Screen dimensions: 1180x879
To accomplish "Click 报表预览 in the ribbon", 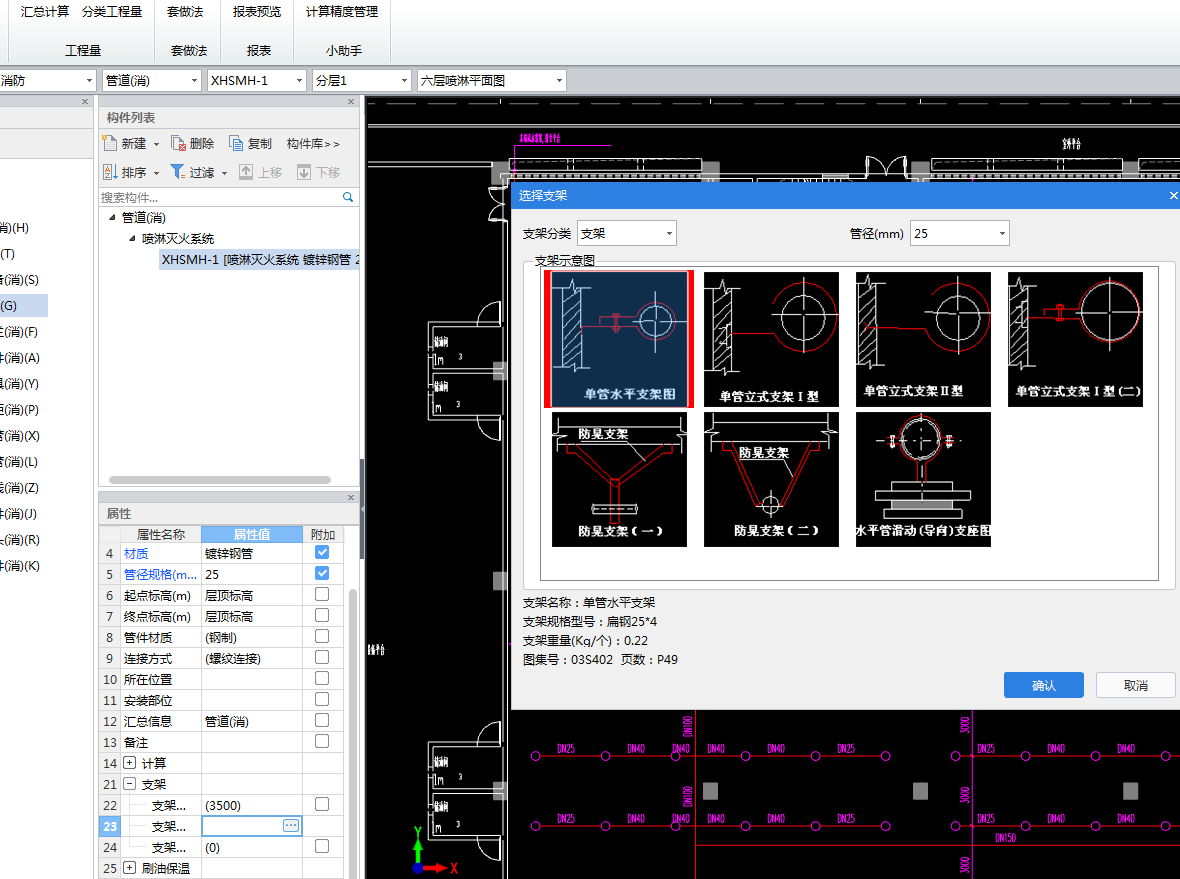I will (x=257, y=11).
